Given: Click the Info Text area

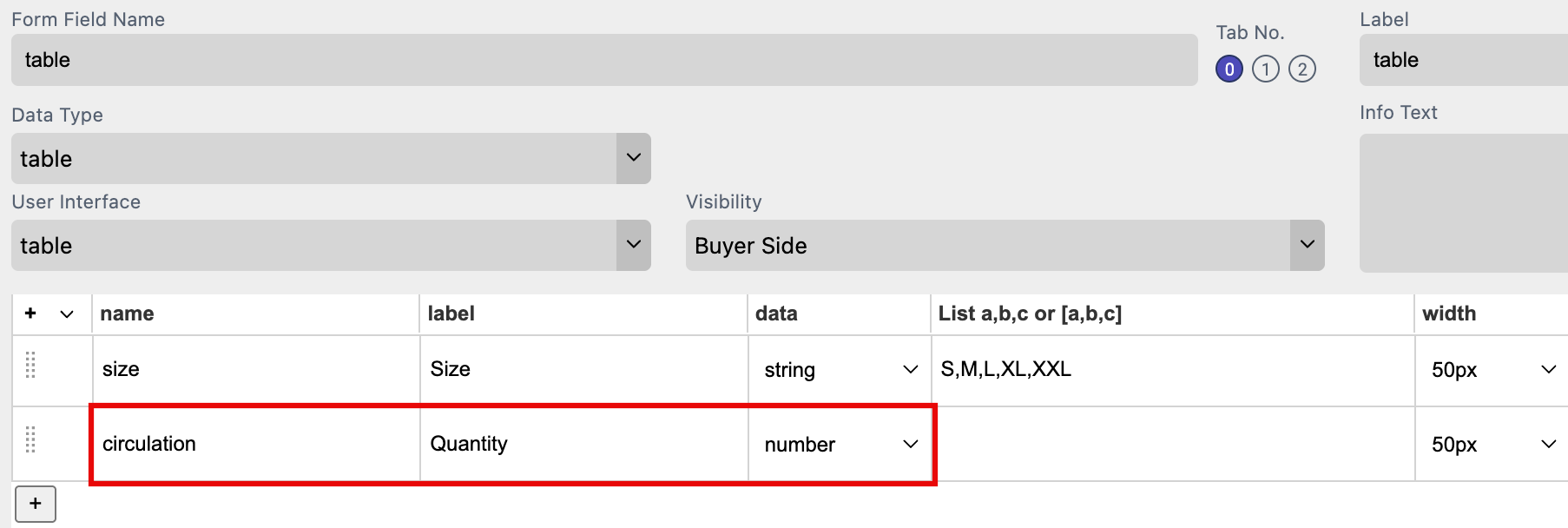Looking at the screenshot, I should [x=1464, y=203].
